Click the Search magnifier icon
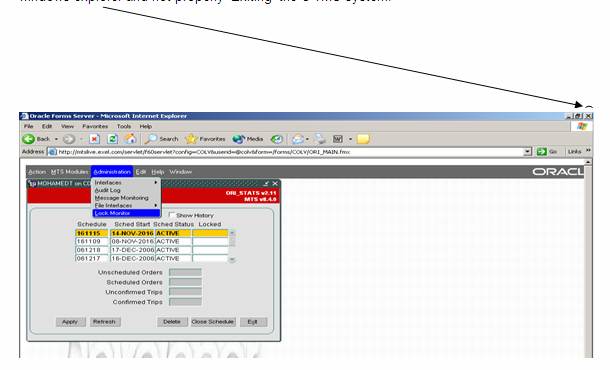This screenshot has width=610, height=370. pyautogui.click(x=151, y=139)
